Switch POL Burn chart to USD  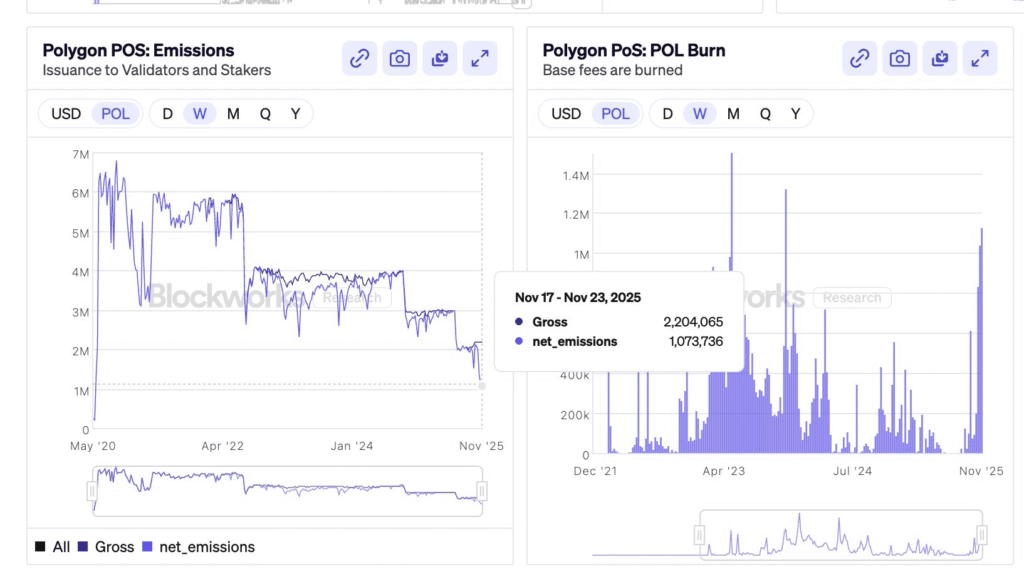click(566, 114)
